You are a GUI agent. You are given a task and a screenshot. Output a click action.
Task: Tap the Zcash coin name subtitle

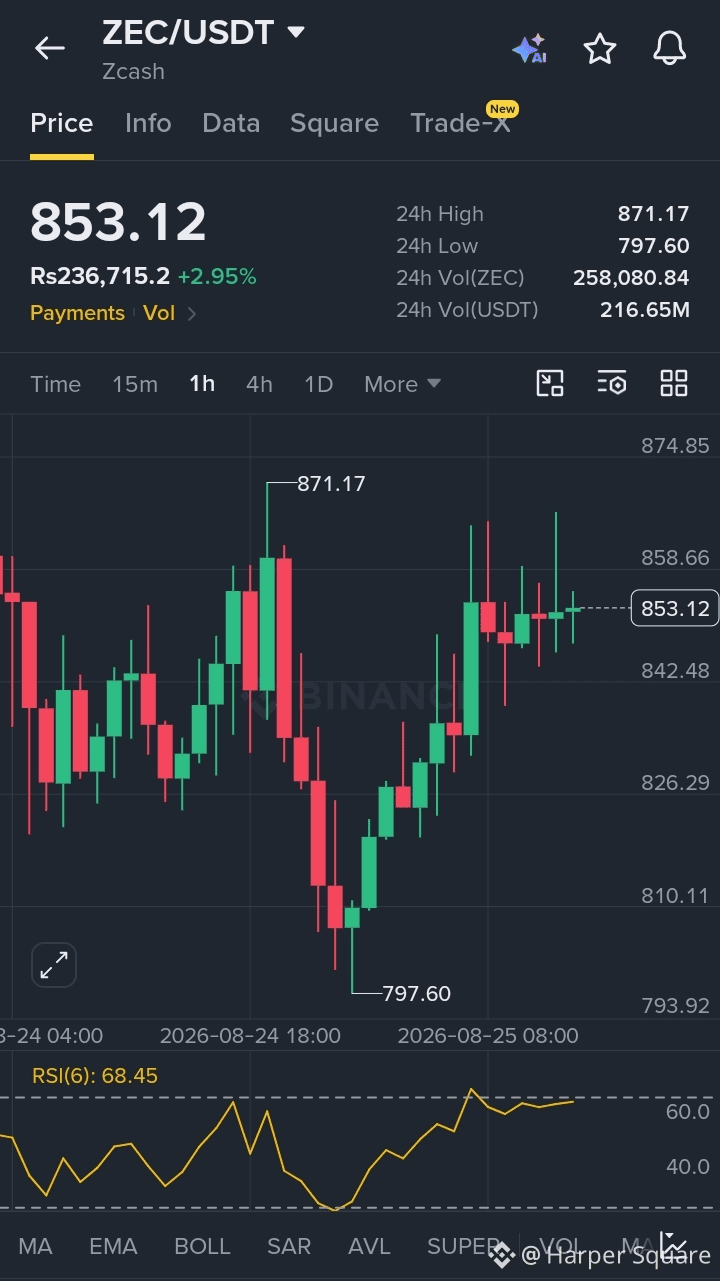[133, 72]
